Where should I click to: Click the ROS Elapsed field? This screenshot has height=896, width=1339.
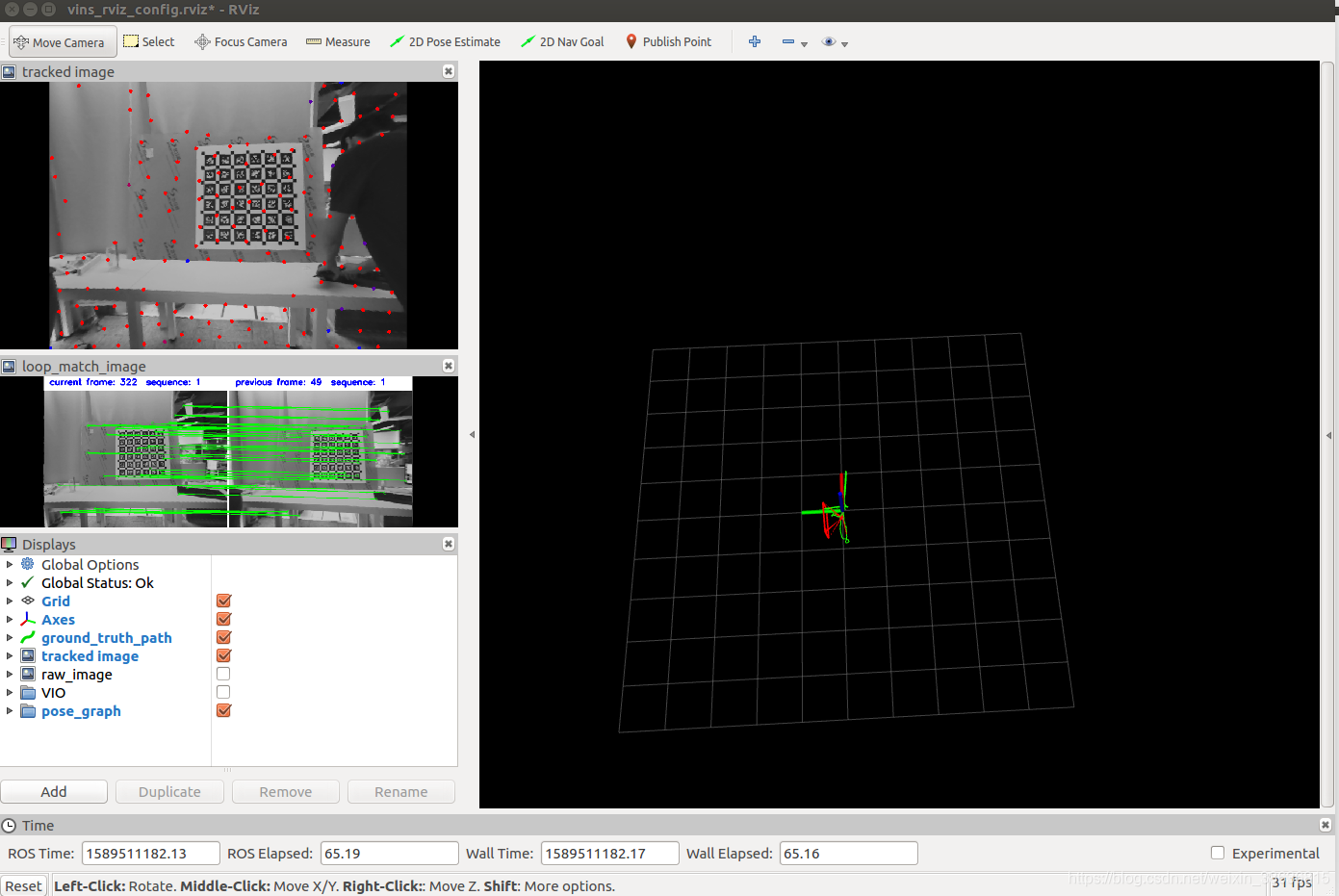[x=389, y=853]
